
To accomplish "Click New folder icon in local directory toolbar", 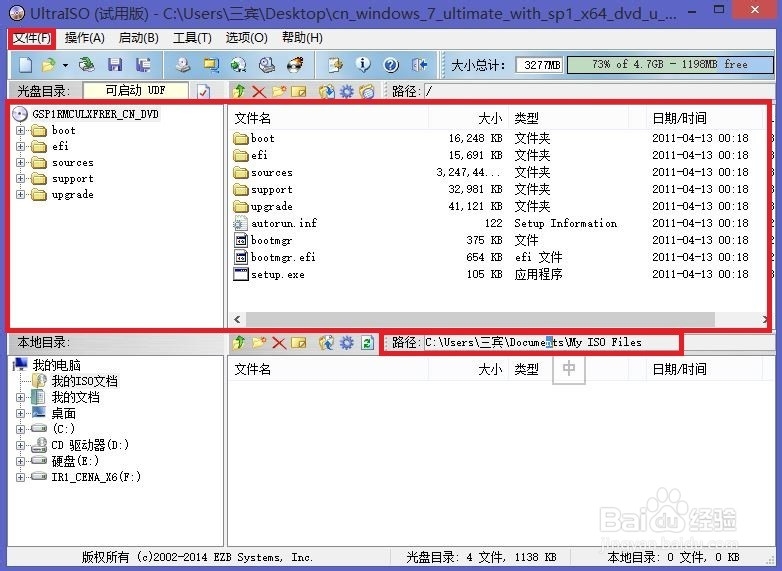I will (259, 343).
